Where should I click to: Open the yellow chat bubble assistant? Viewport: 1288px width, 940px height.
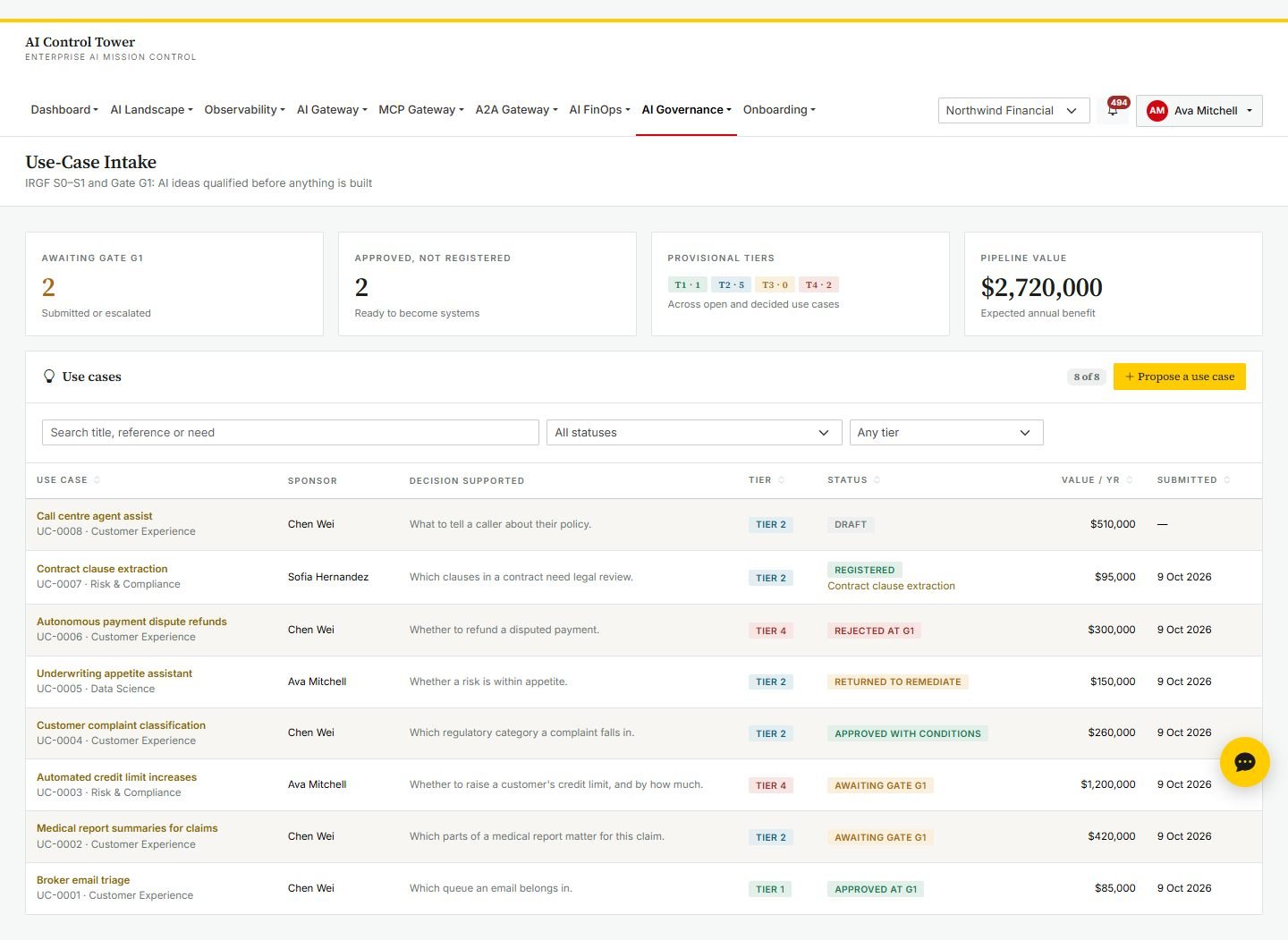point(1244,762)
